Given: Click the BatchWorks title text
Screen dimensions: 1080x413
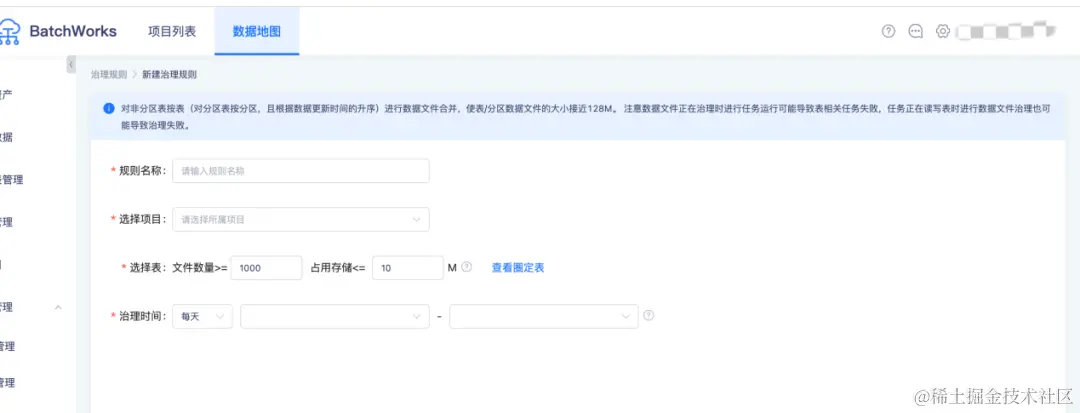Looking at the screenshot, I should pos(73,32).
